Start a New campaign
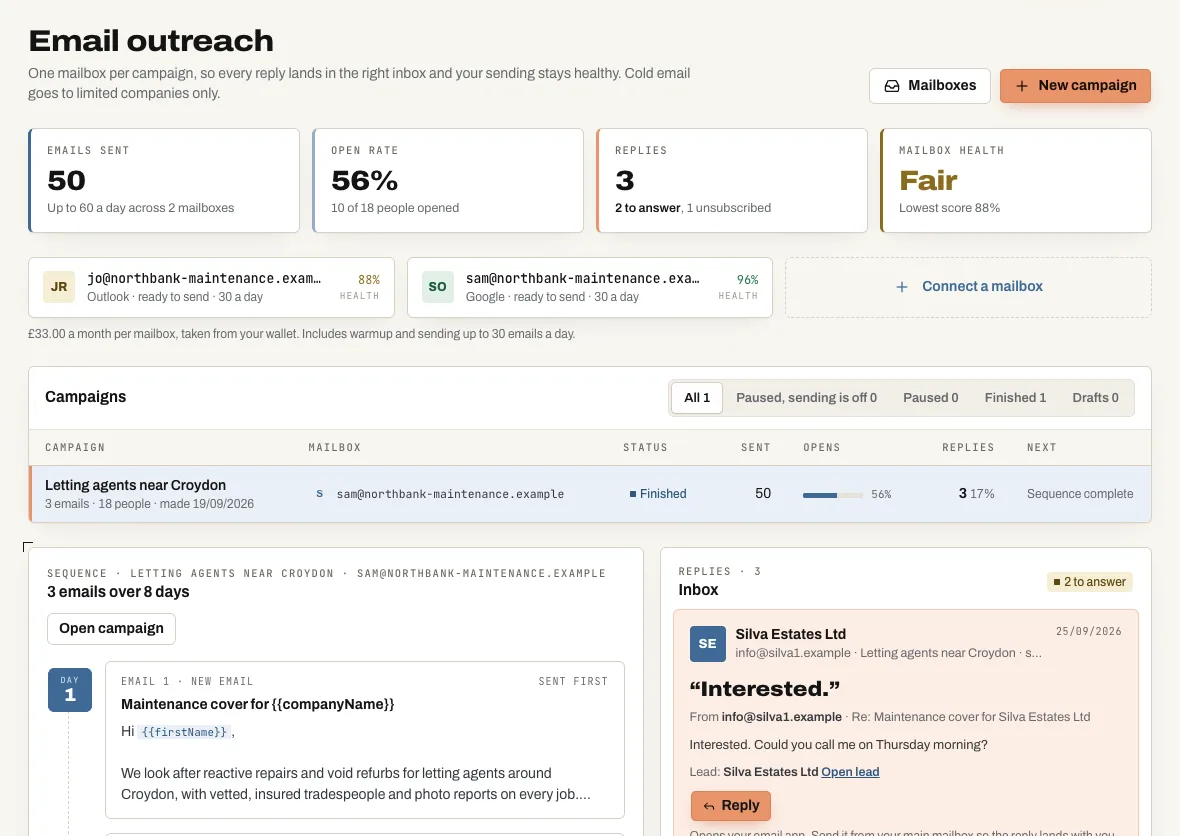 (1075, 86)
